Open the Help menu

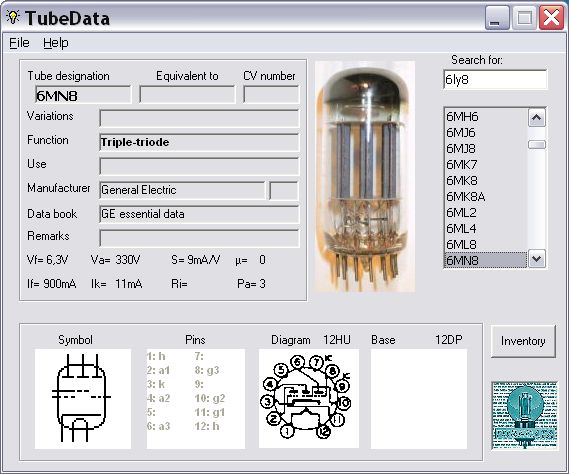[56, 43]
